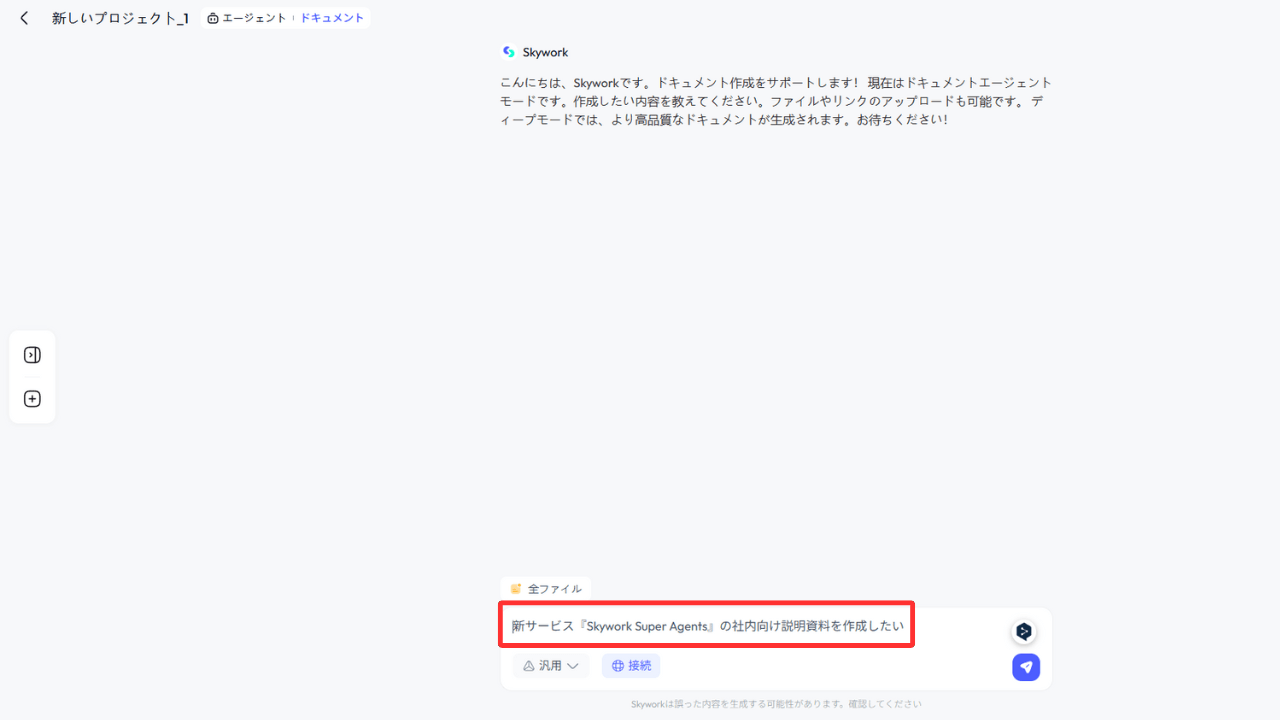Select the エージェント mode label

tap(254, 18)
